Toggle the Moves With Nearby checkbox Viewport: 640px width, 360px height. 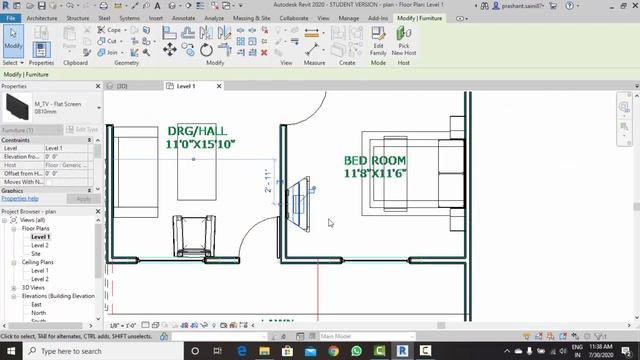point(49,182)
